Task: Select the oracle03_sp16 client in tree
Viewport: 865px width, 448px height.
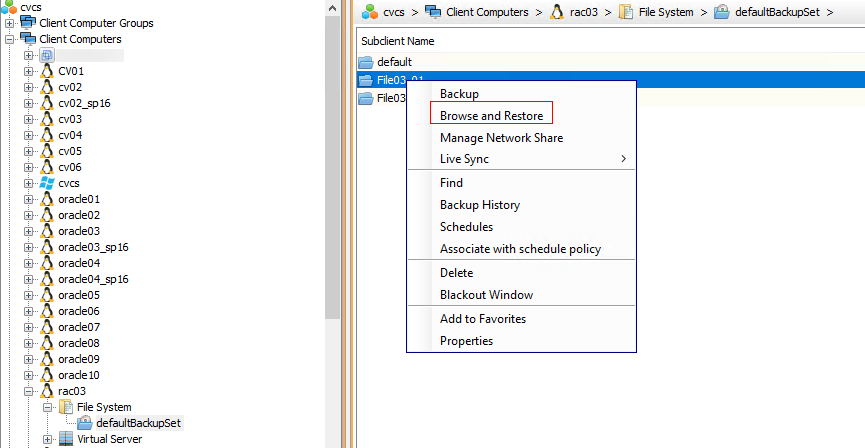Action: click(x=93, y=247)
